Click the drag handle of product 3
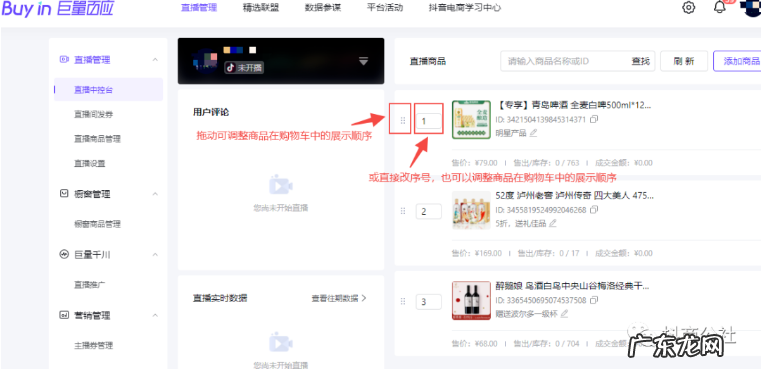The width and height of the screenshot is (762, 375). [402, 302]
